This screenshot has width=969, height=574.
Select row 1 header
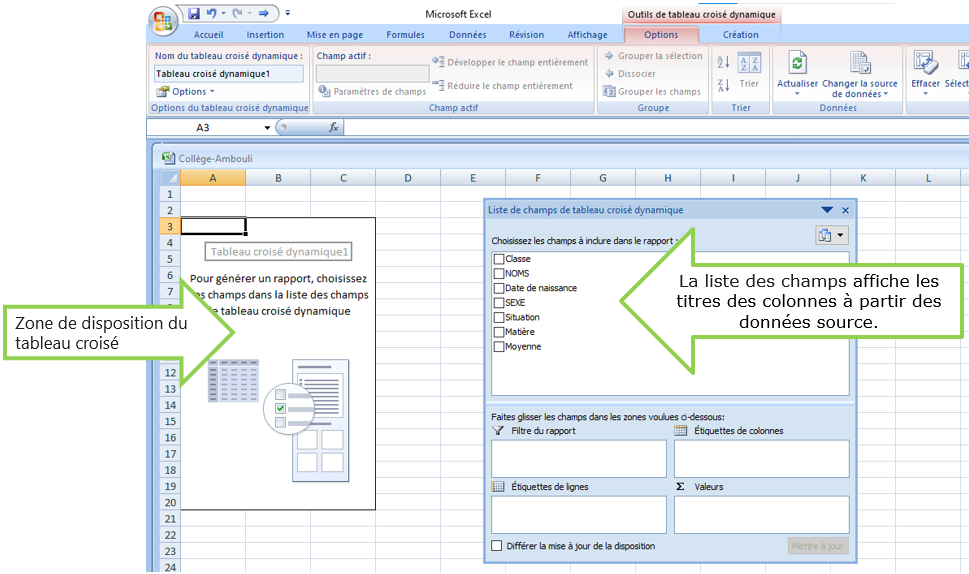point(170,194)
